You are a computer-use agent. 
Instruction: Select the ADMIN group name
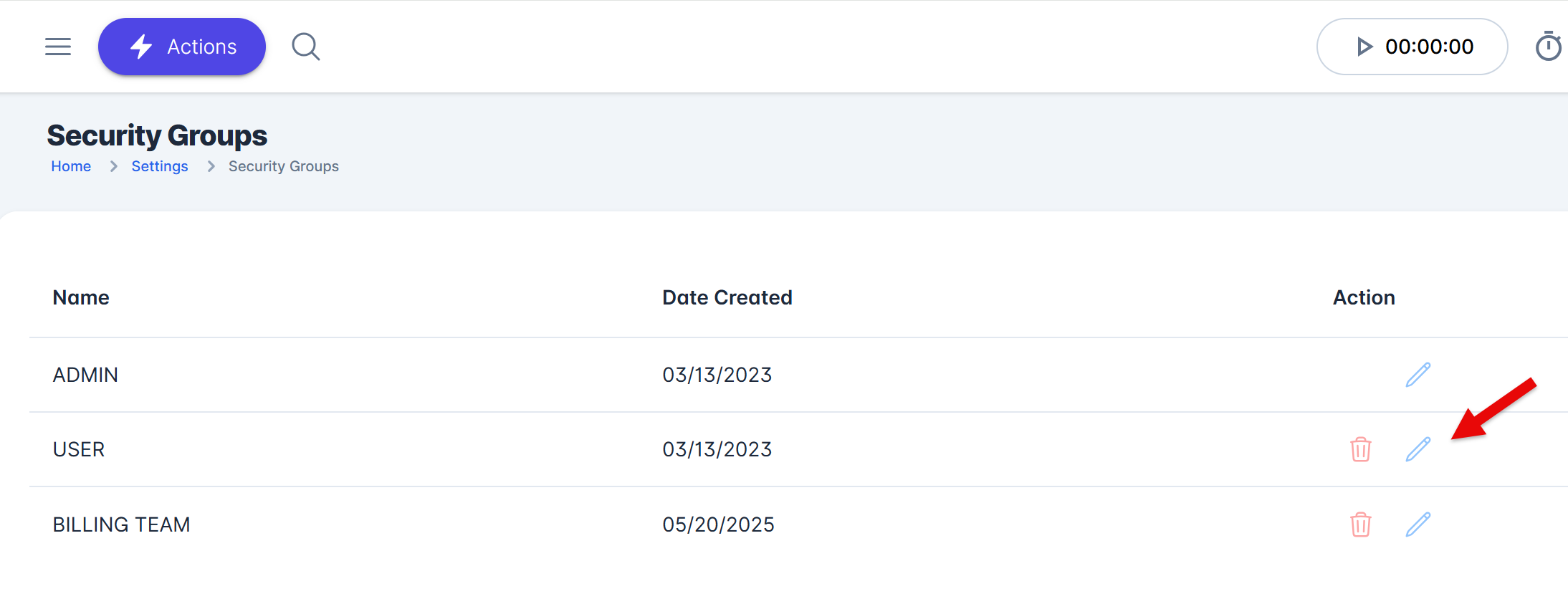click(x=85, y=375)
